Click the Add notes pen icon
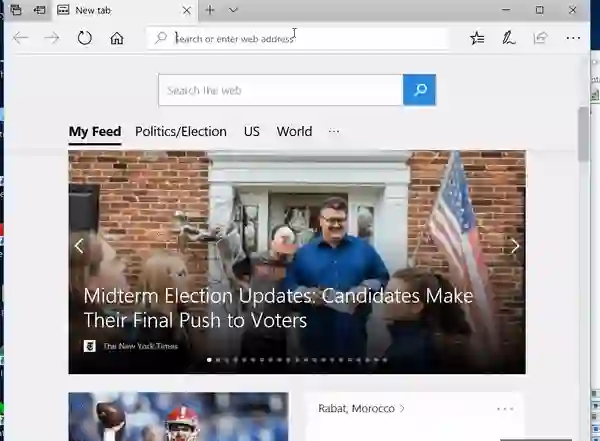Screen dimensions: 600x441 [x=509, y=38]
